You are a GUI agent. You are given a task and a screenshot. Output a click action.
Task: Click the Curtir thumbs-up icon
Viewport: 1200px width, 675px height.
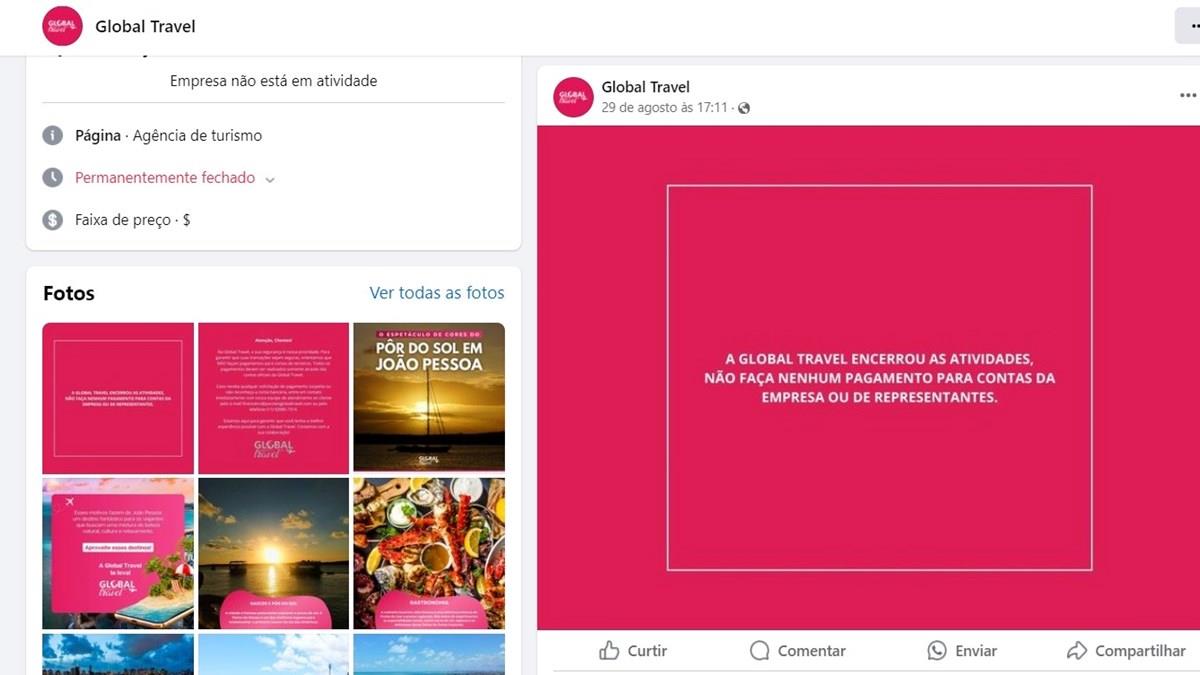[609, 651]
